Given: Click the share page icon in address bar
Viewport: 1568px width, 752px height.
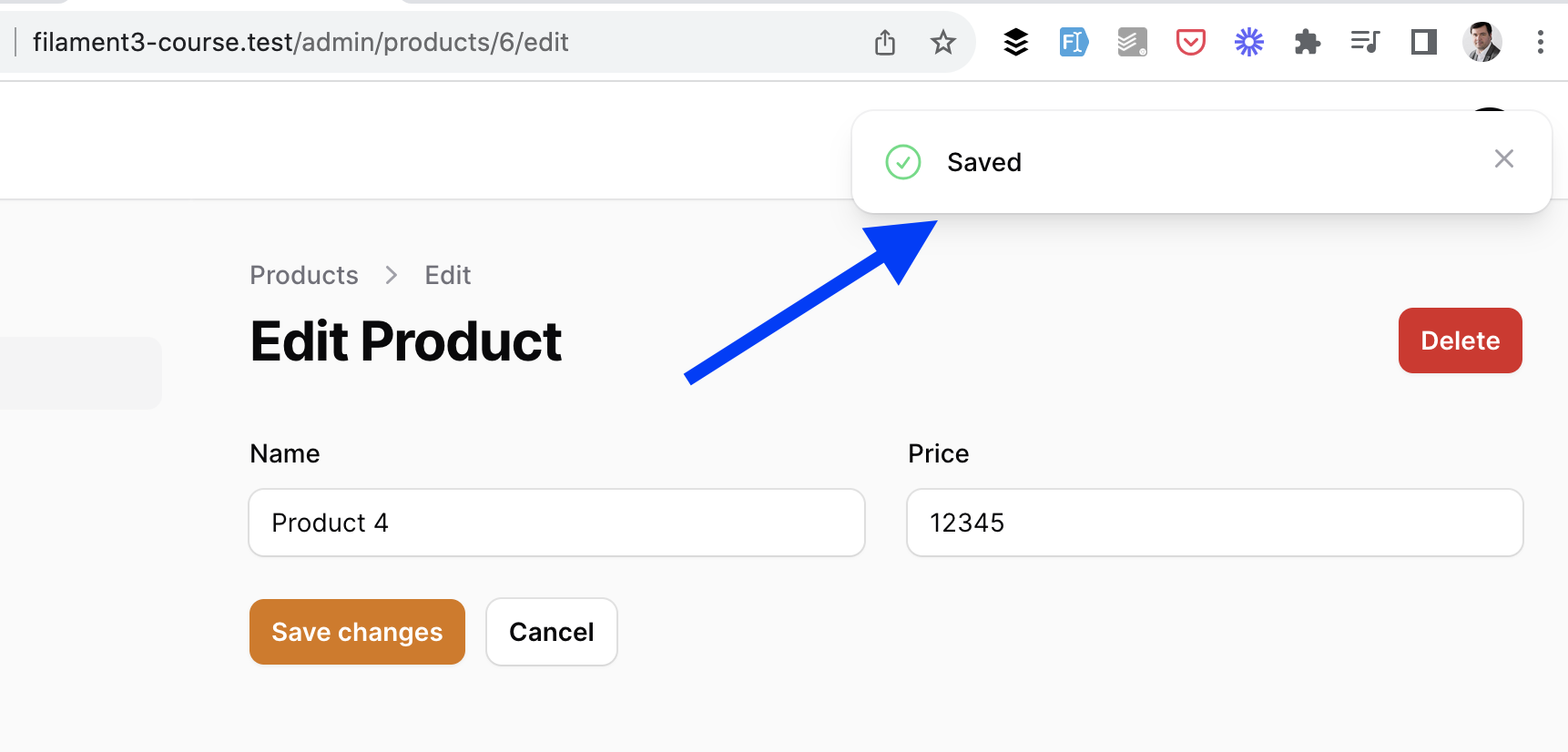Looking at the screenshot, I should 885,42.
